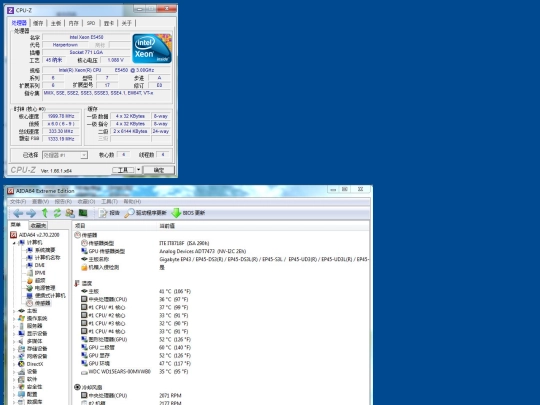This screenshot has width=540, height=405.
Task: Switch to the 关于 tab in CPU-Z
Action: [x=126, y=23]
